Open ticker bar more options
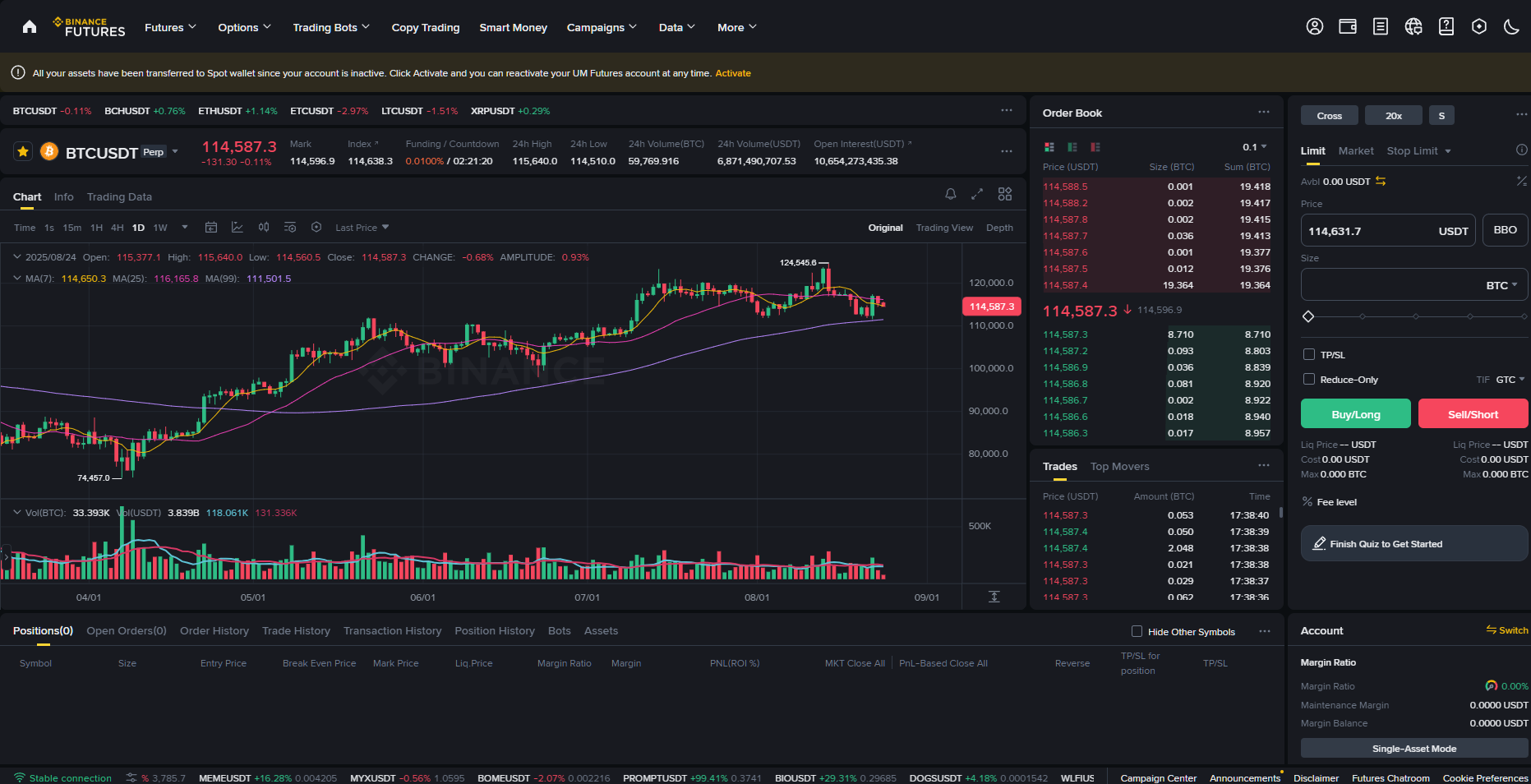The width and height of the screenshot is (1531, 784). point(1007,111)
